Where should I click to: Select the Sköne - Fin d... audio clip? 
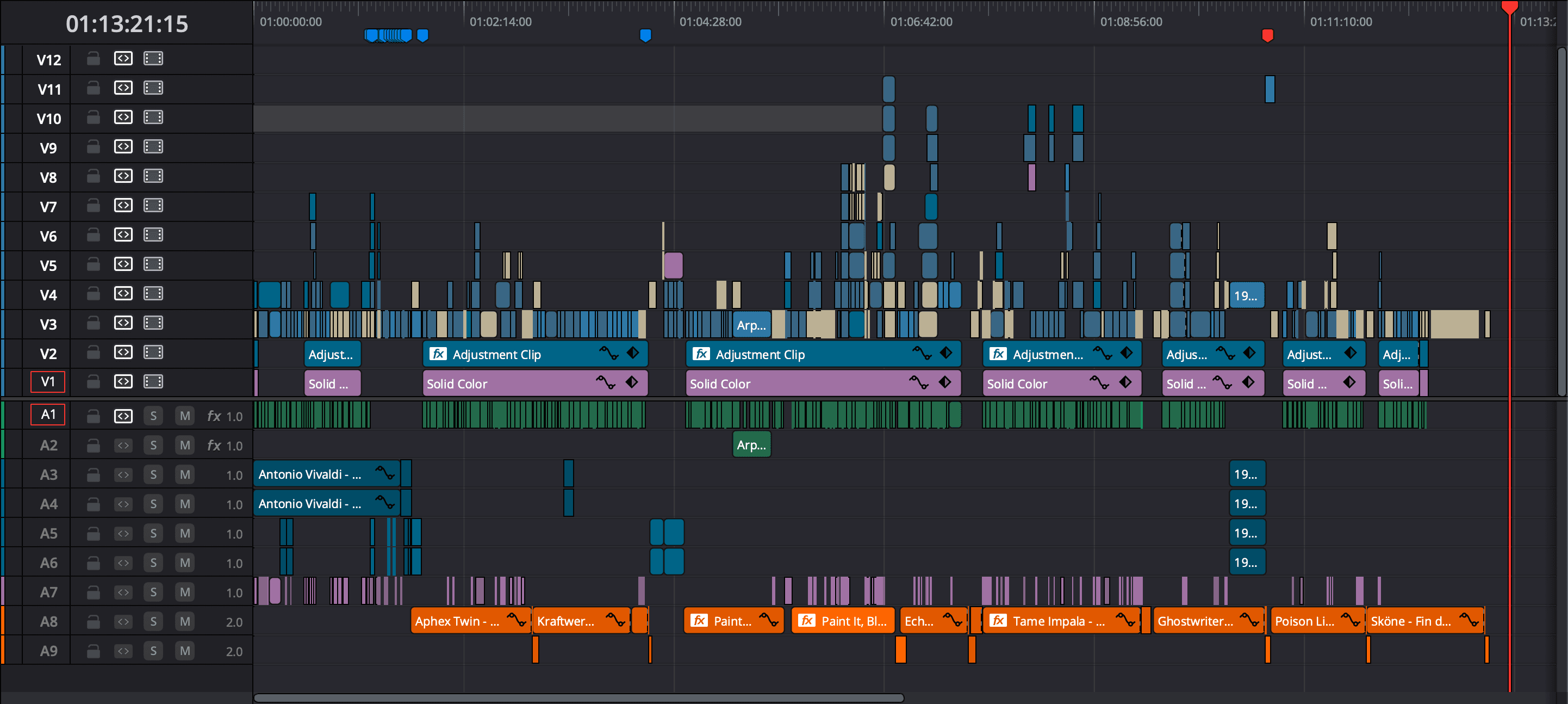(1426, 621)
